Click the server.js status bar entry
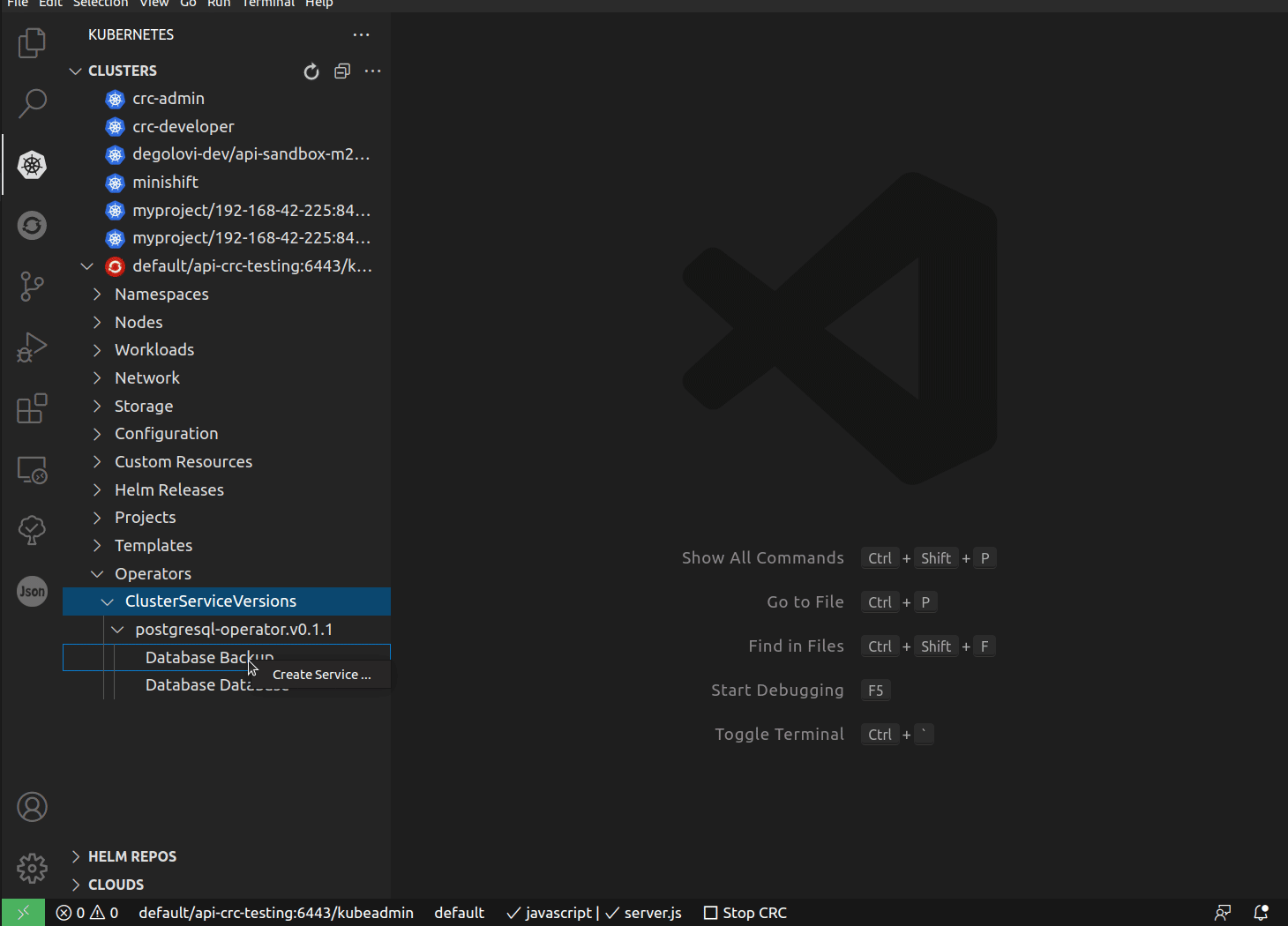Image resolution: width=1288 pixels, height=926 pixels. (644, 913)
